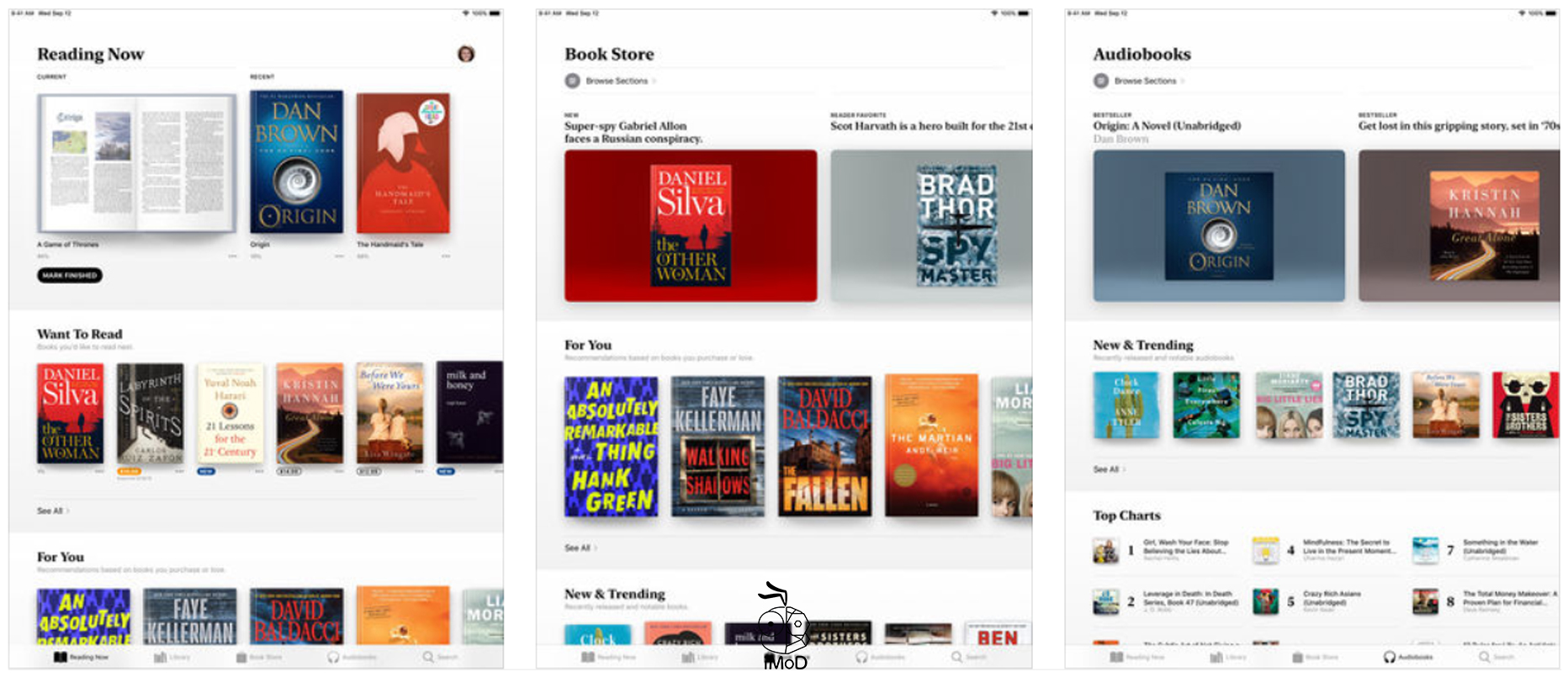
Task: Open more options dots under The Handmaid's Tale
Action: (x=445, y=256)
